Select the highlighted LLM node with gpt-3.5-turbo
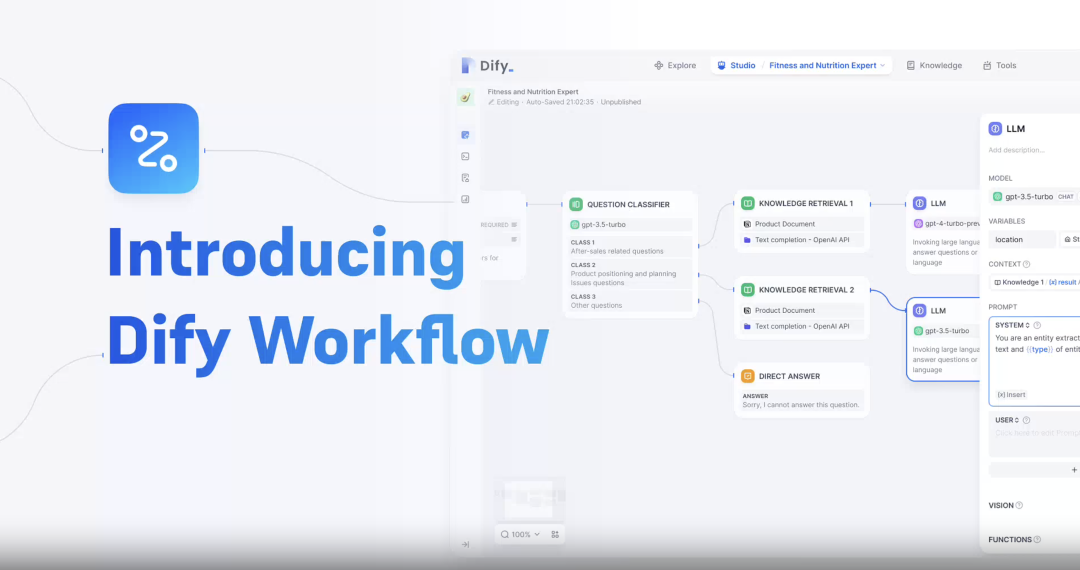This screenshot has width=1080, height=570. click(x=944, y=339)
